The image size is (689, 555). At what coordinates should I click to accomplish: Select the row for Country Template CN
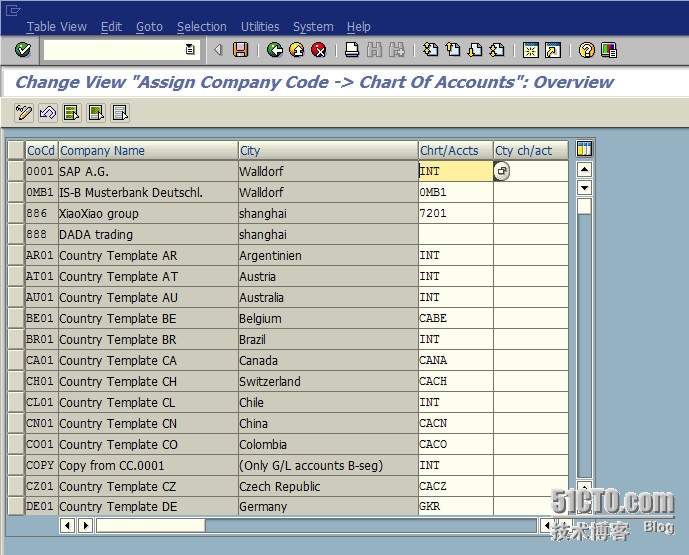tap(16, 423)
